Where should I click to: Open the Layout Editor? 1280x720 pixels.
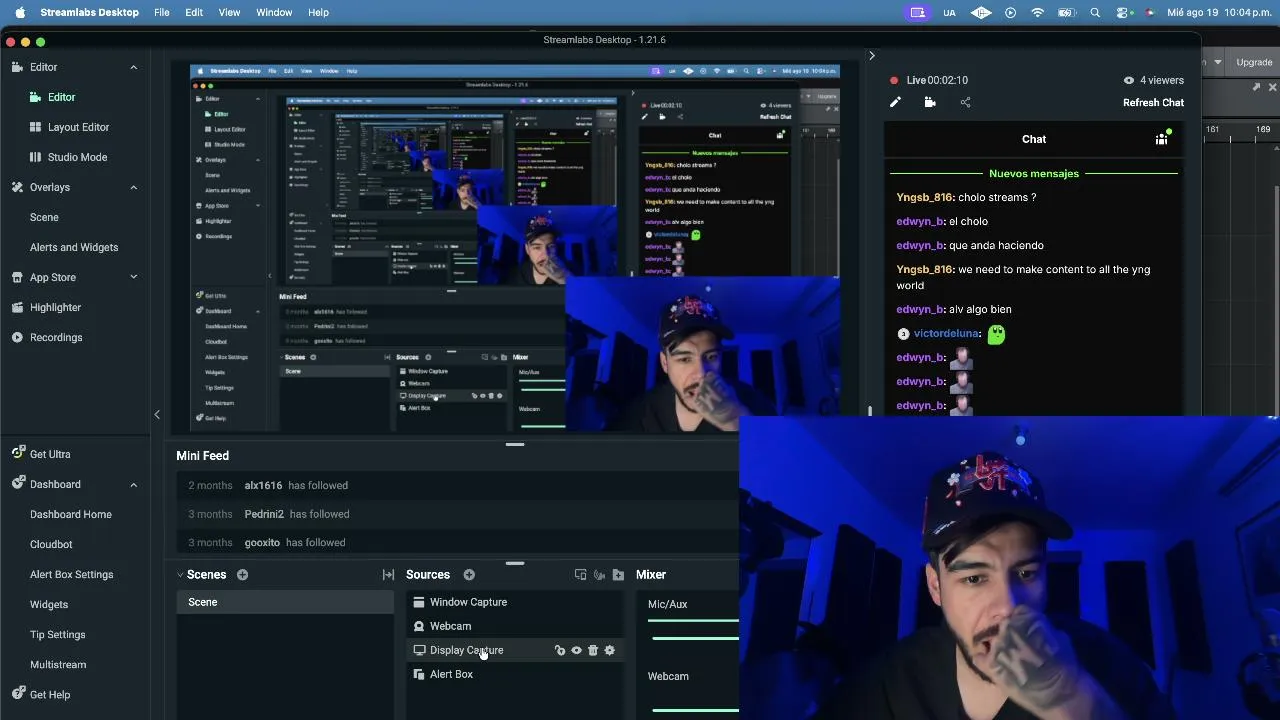coord(78,127)
